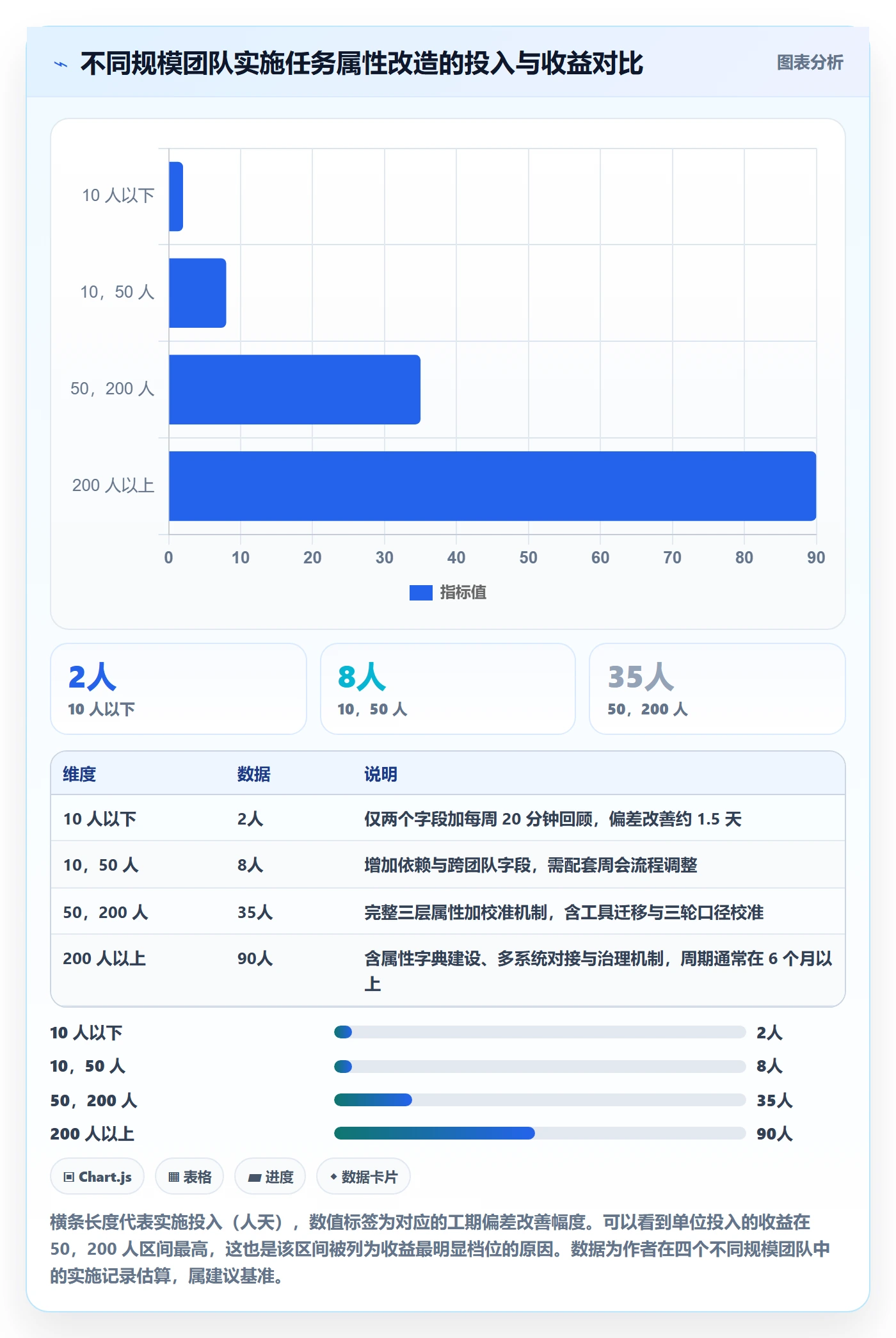
Task: Click the 35人 cell in the table
Action: tap(255, 912)
